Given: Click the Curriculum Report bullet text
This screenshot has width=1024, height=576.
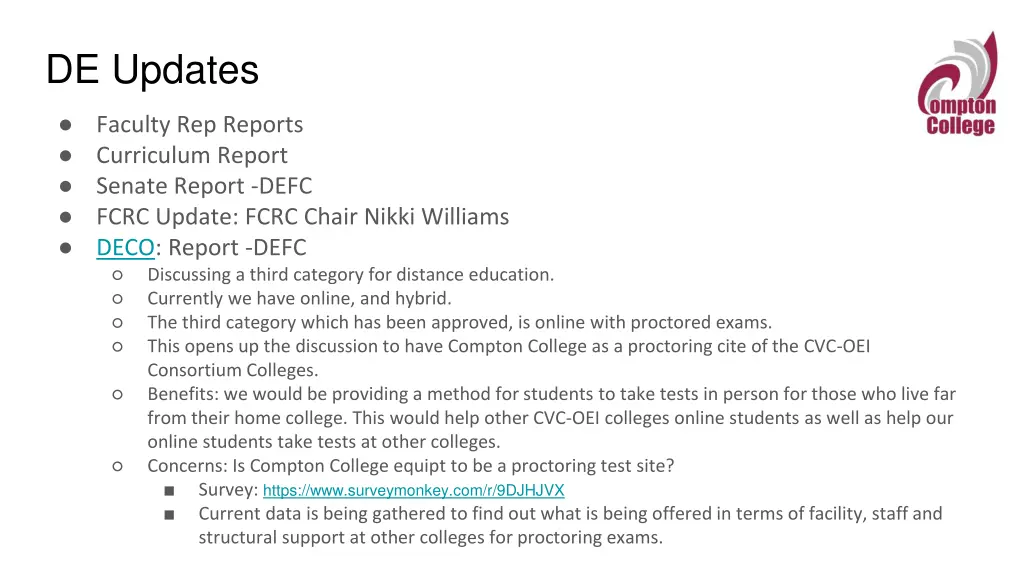Looking at the screenshot, I should 192,155.
